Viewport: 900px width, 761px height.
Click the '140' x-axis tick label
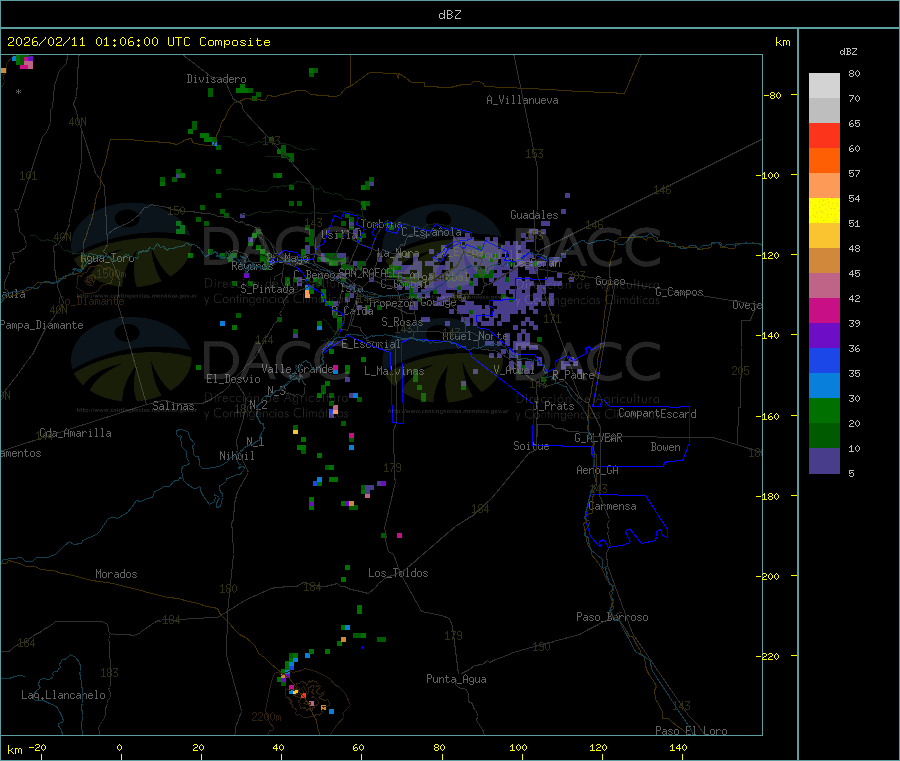(678, 747)
